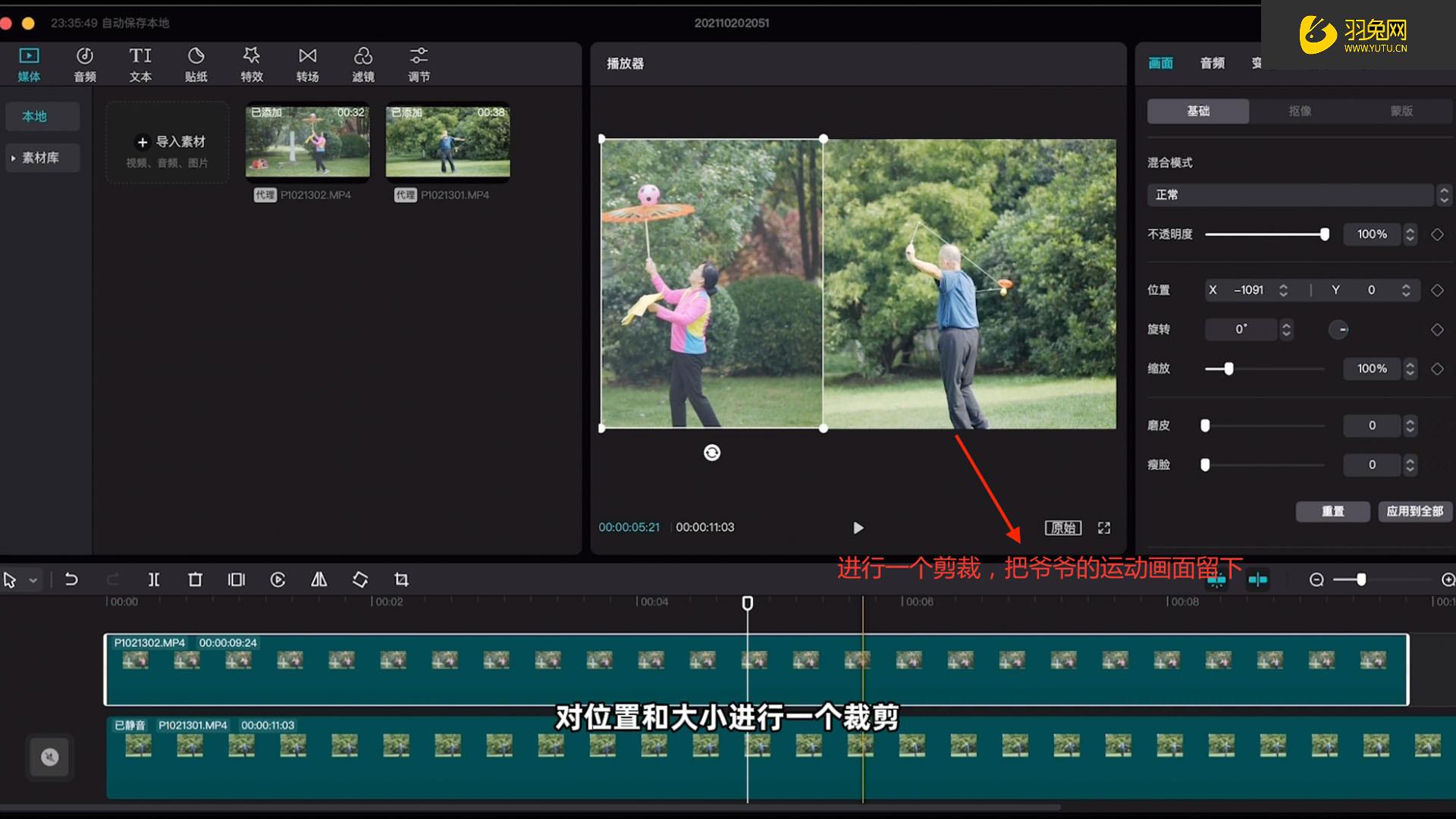The width and height of the screenshot is (1456, 819).
Task: Play the preview in the player
Action: coord(858,528)
